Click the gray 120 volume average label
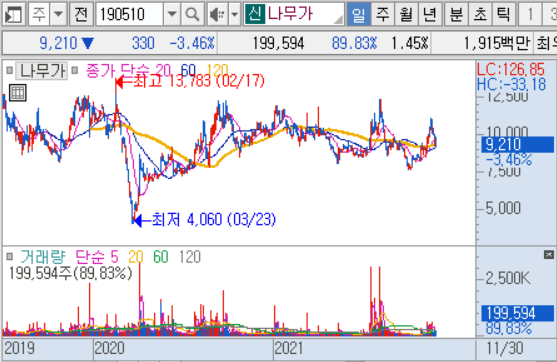The width and height of the screenshot is (557, 362). pyautogui.click(x=190, y=256)
